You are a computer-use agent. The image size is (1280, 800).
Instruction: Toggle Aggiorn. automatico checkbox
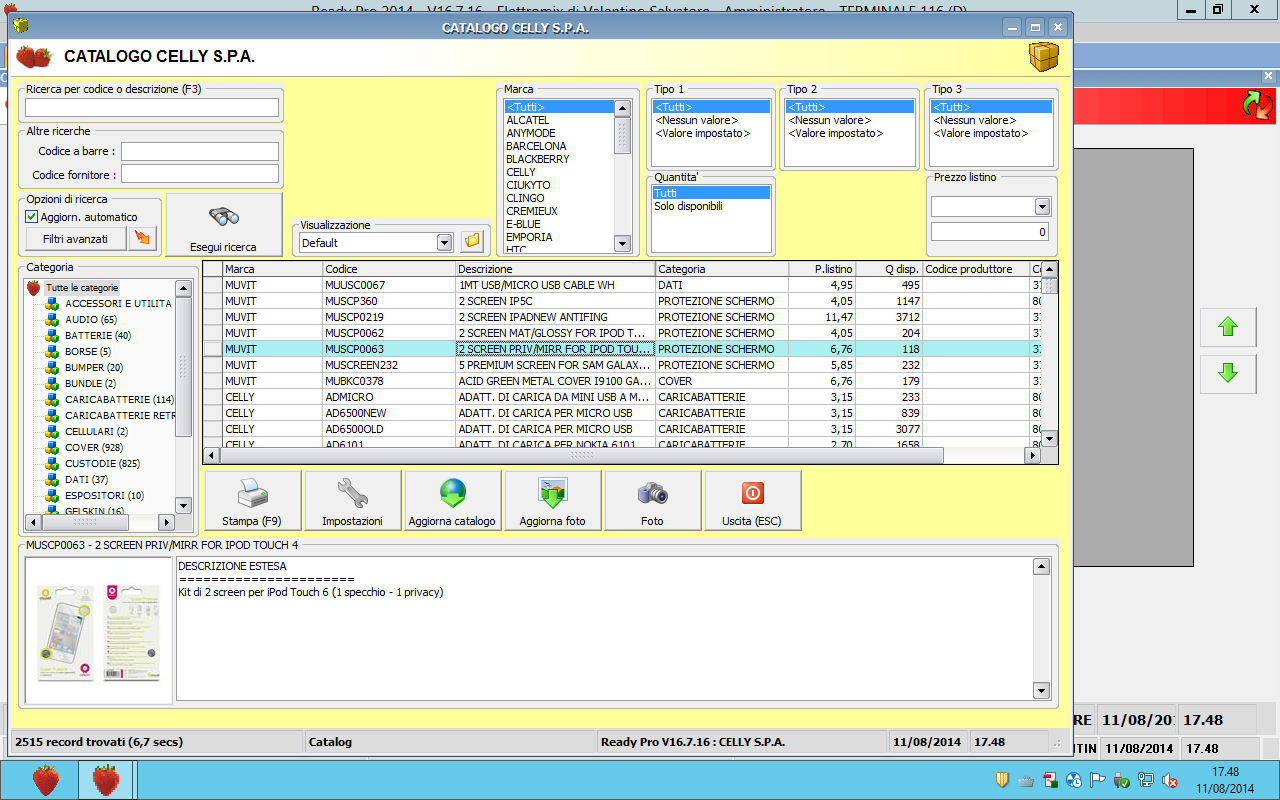pos(32,217)
